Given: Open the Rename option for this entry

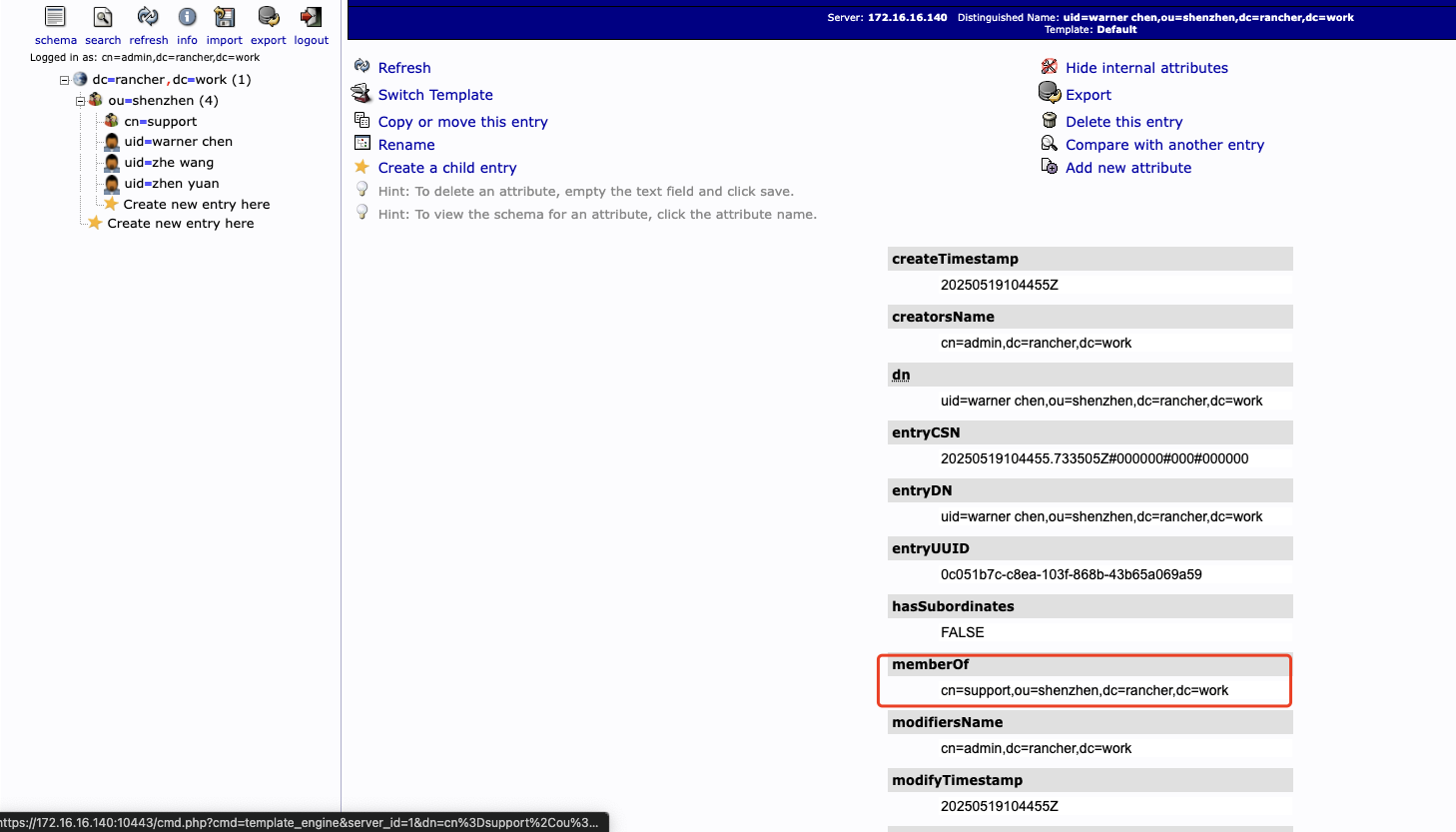Looking at the screenshot, I should pos(405,144).
